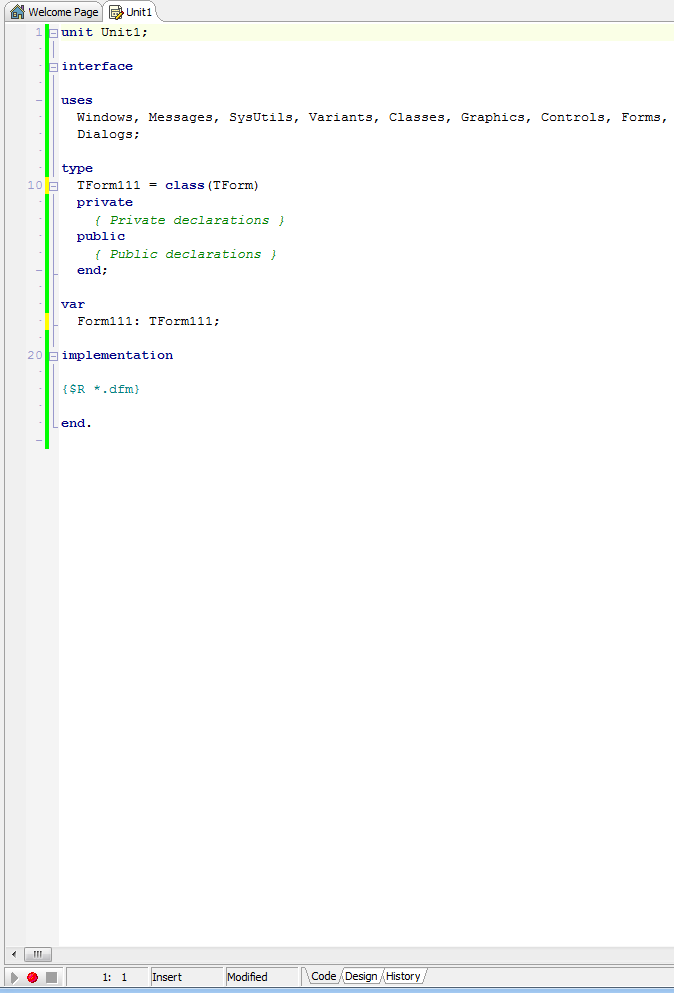This screenshot has width=674, height=993.
Task: Click the '{ Private declarations }' comment
Action: point(189,220)
